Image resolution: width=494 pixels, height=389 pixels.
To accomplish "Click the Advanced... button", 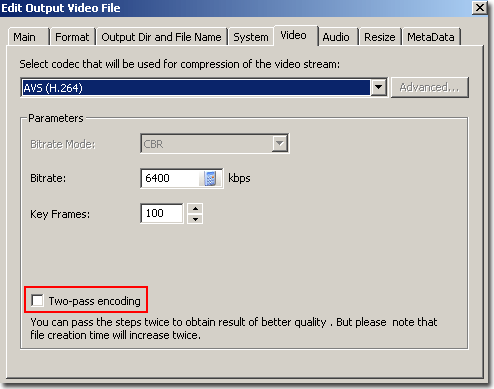I will coord(430,87).
